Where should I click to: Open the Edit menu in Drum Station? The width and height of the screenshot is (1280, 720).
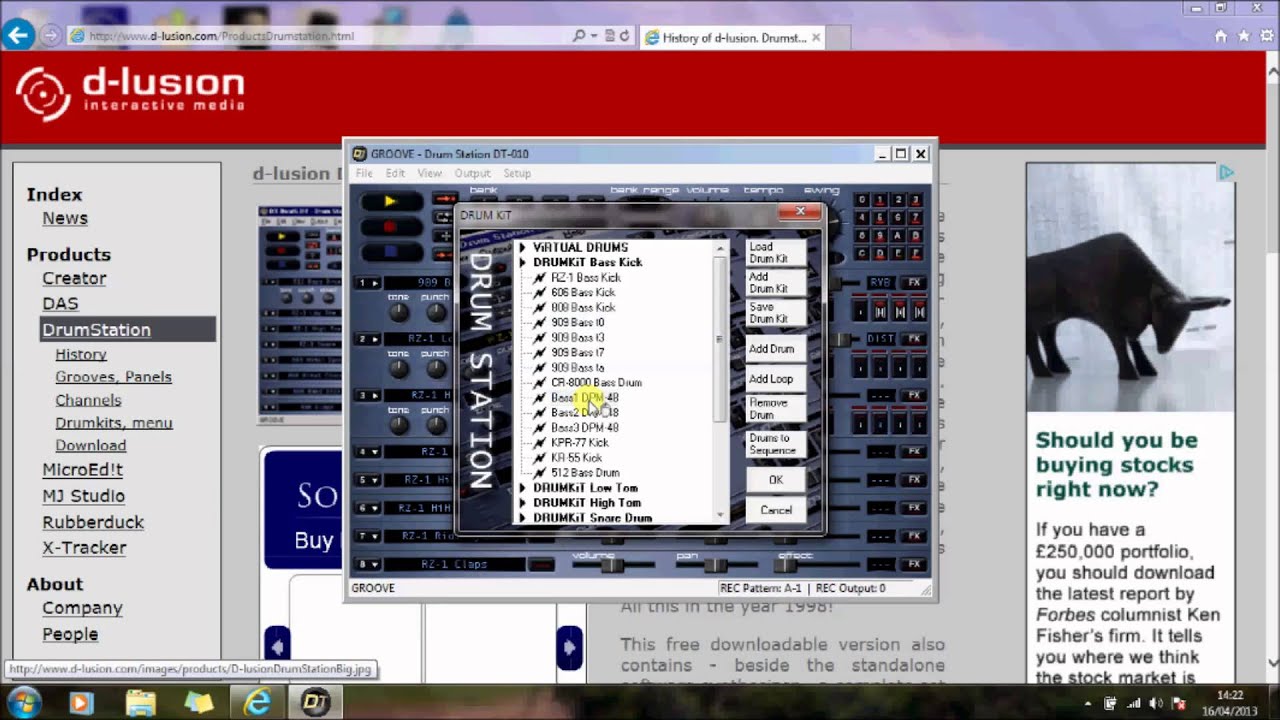pos(396,173)
